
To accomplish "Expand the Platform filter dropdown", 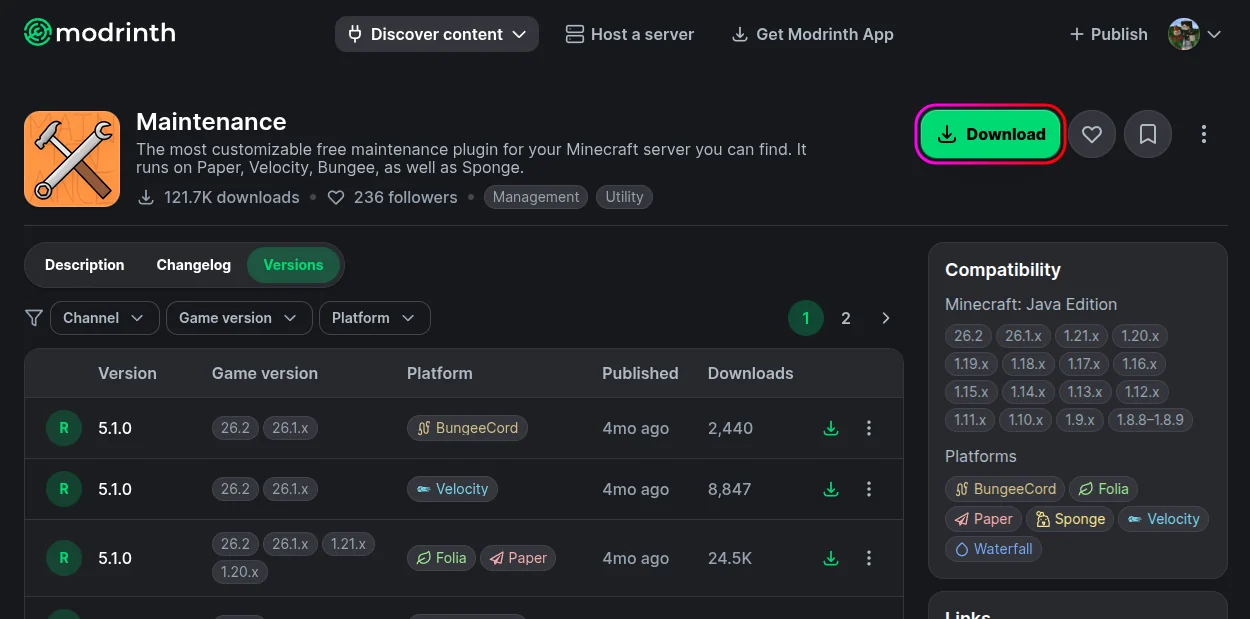I will click(x=375, y=318).
